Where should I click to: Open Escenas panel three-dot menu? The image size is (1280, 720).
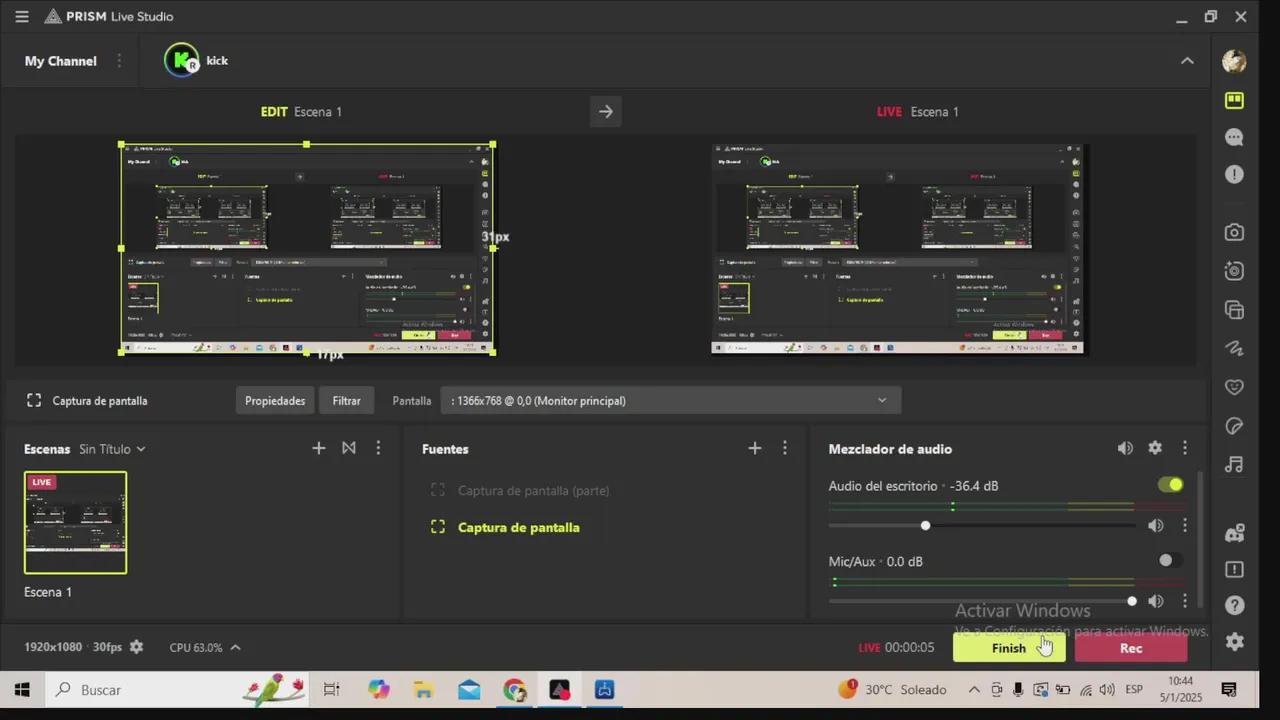(x=378, y=448)
